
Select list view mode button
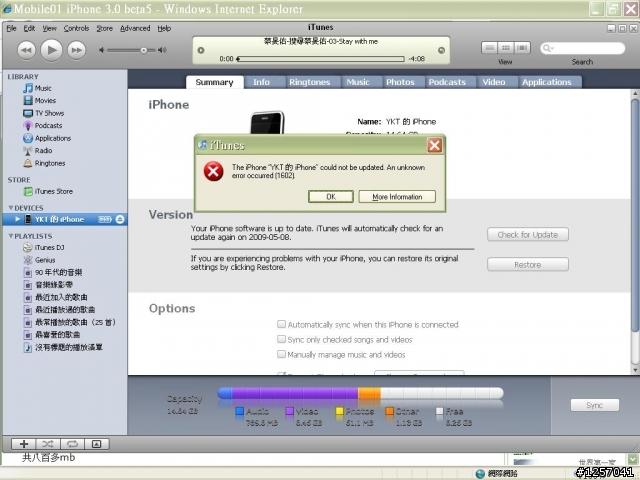click(489, 48)
